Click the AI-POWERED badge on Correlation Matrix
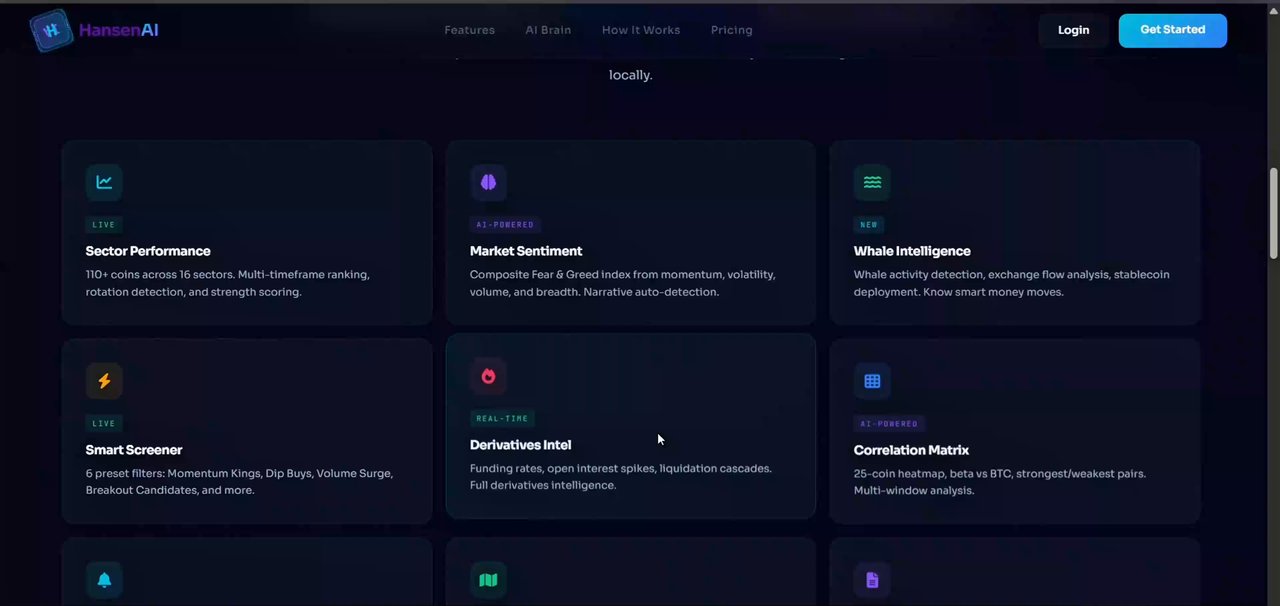The image size is (1280, 606). [889, 424]
